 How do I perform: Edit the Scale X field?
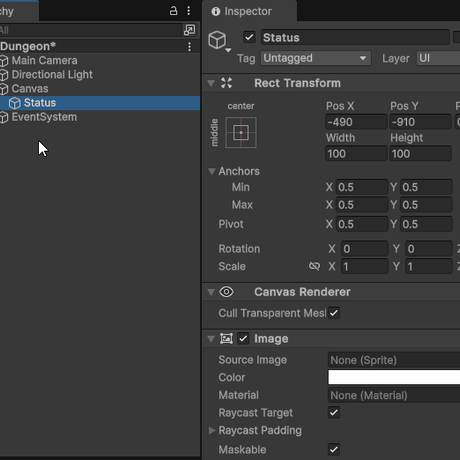tap(364, 266)
